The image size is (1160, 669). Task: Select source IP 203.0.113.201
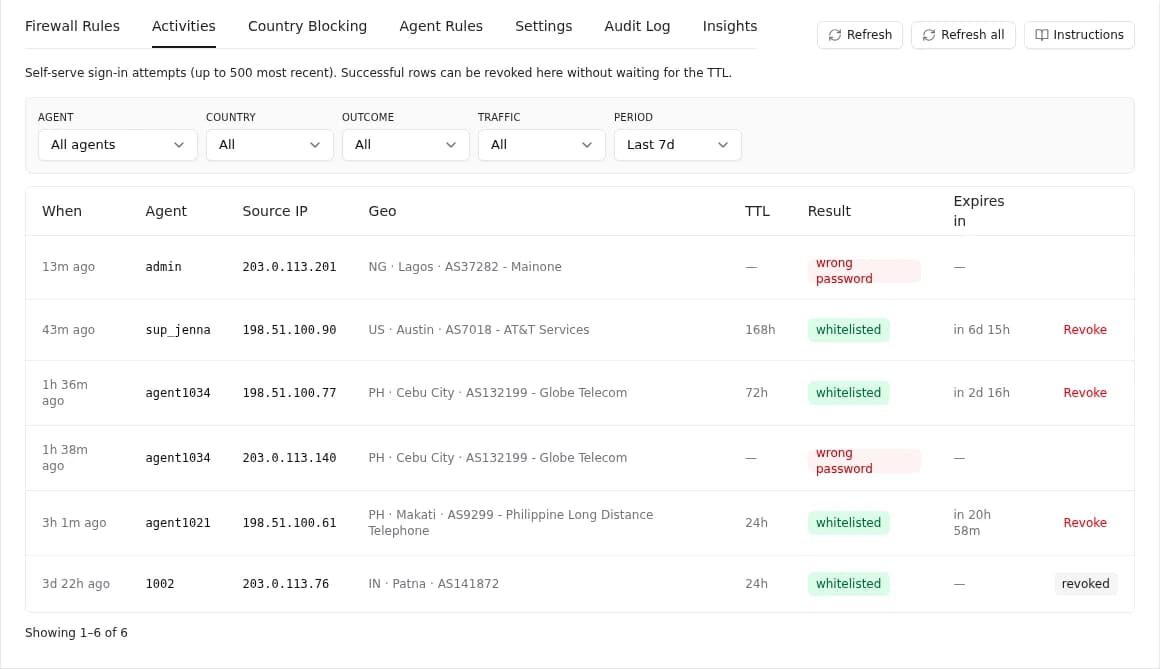[x=289, y=267]
